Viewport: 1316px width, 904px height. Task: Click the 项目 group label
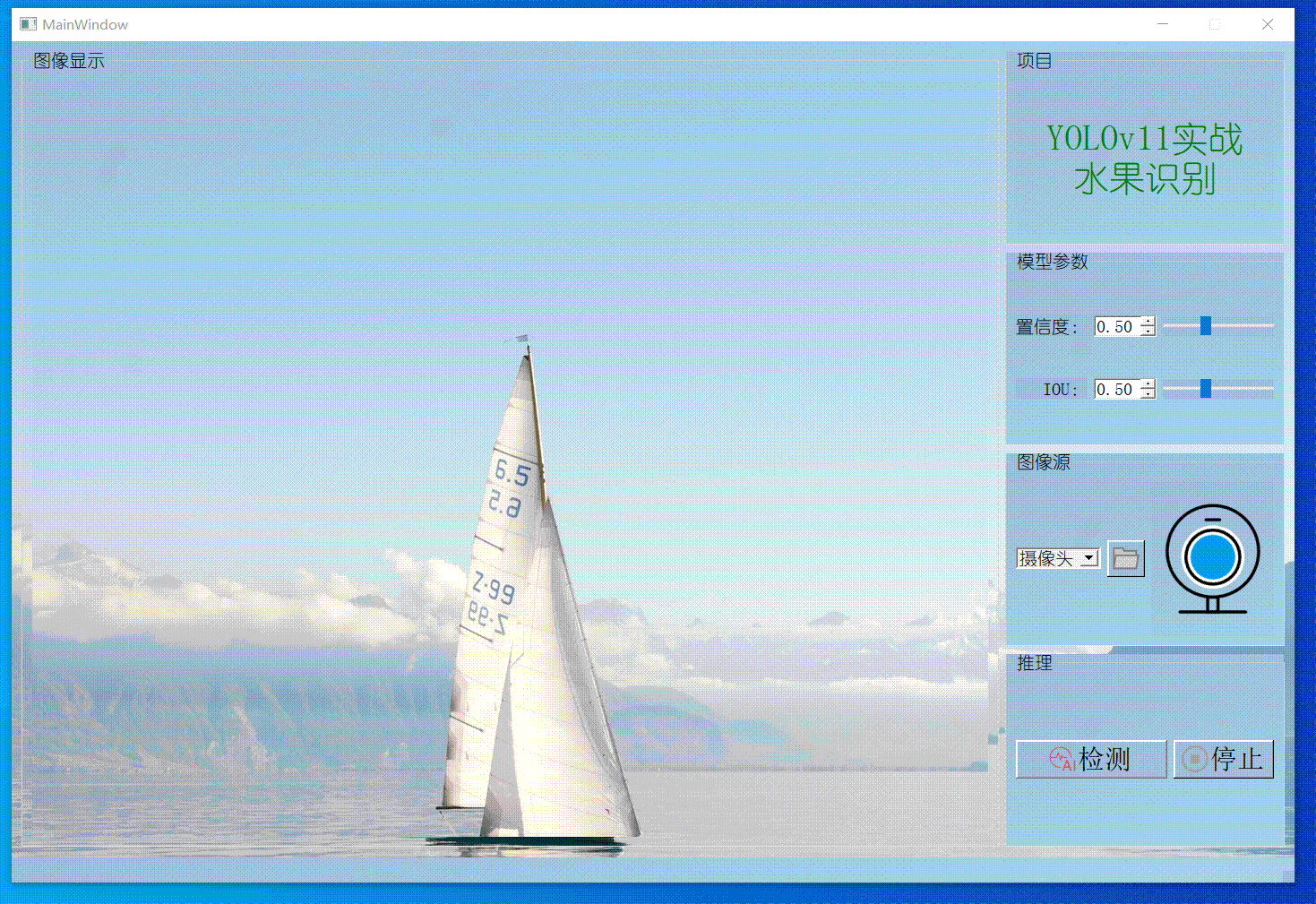tap(1035, 61)
